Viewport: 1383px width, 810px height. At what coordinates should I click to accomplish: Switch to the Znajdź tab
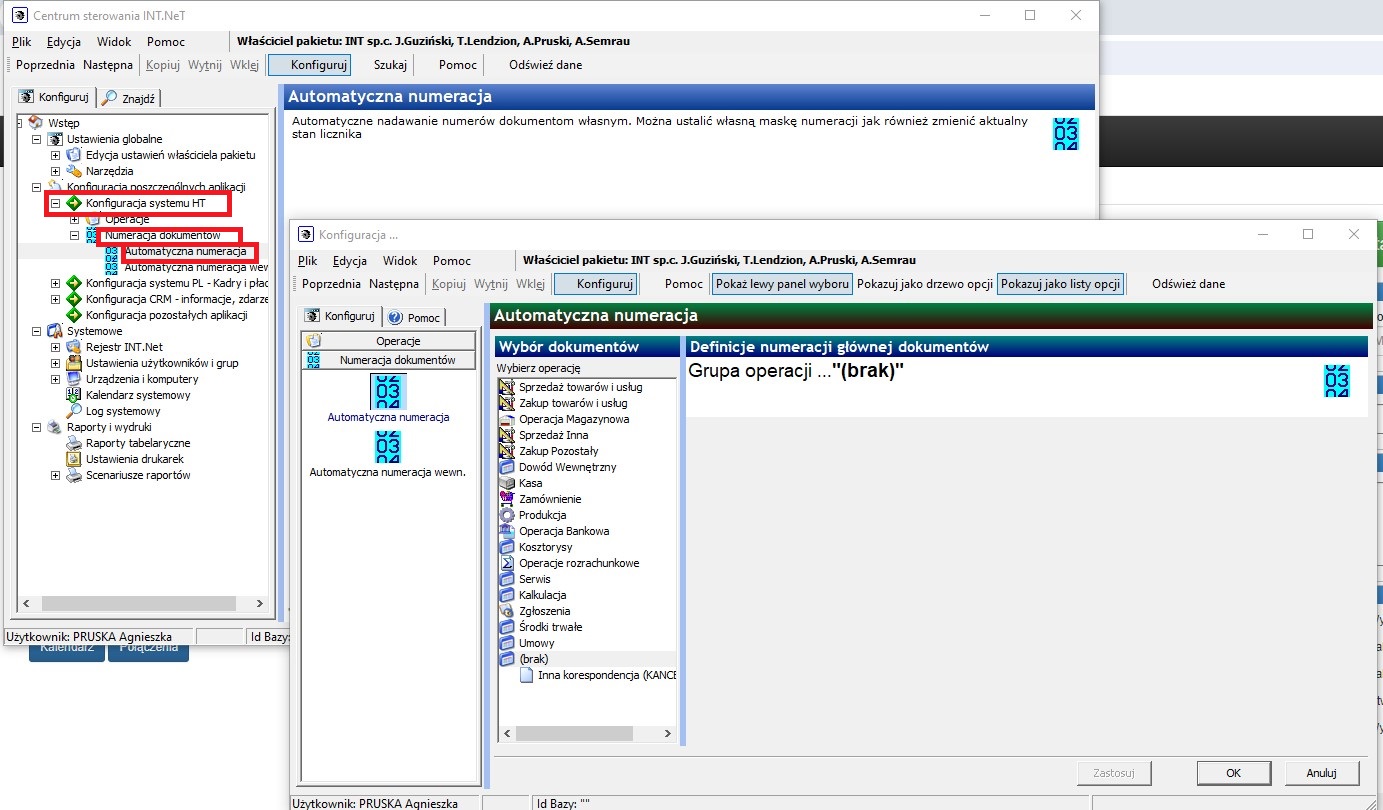pyautogui.click(x=131, y=97)
